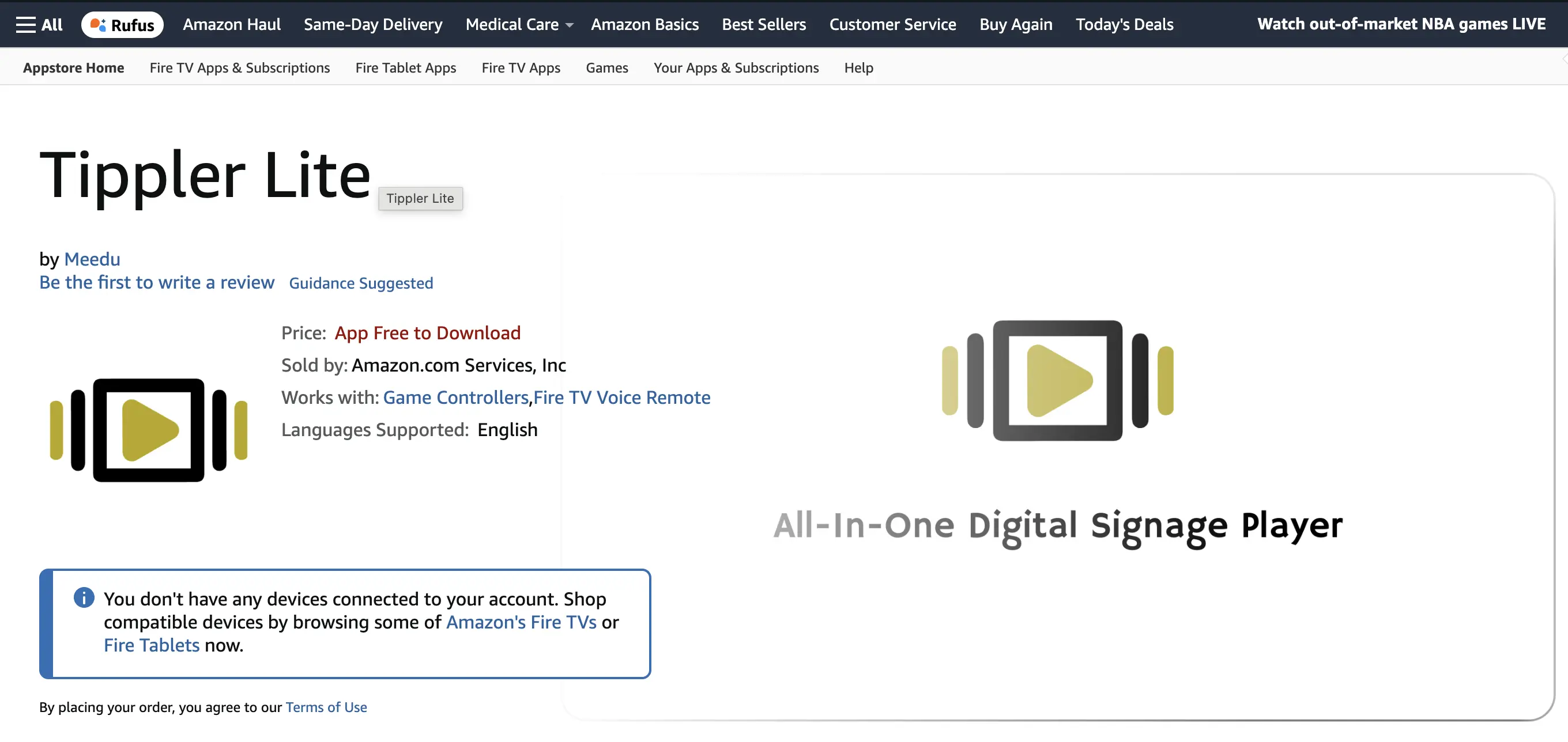Go to Appstore Home

click(73, 67)
